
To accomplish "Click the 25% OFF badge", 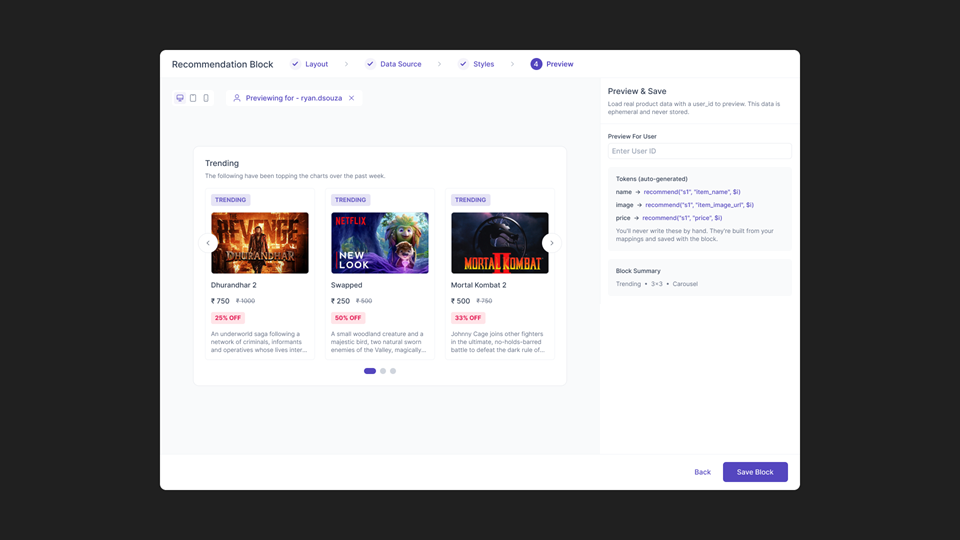I will click(x=228, y=318).
